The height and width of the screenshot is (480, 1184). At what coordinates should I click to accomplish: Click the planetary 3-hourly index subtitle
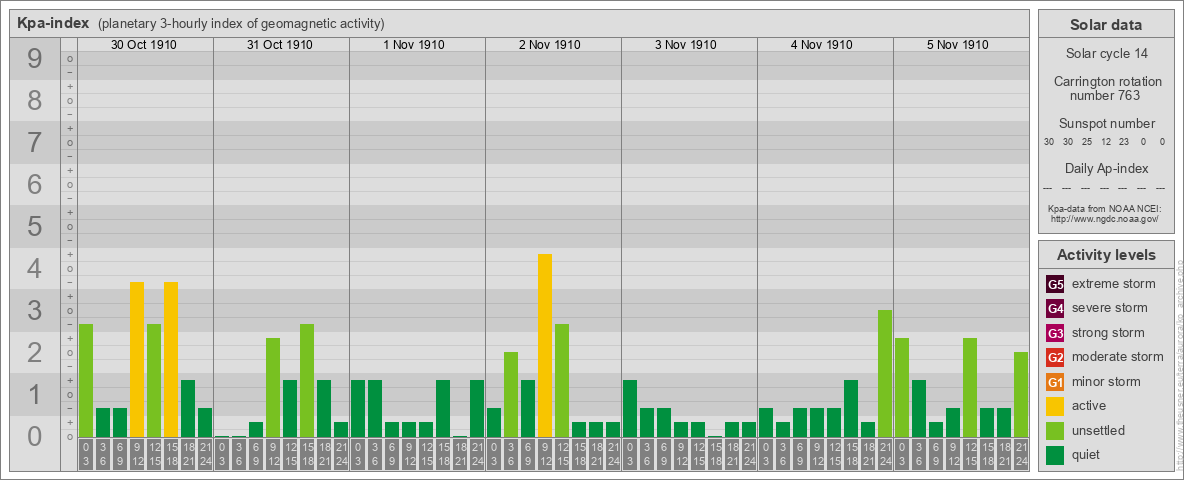[x=241, y=24]
